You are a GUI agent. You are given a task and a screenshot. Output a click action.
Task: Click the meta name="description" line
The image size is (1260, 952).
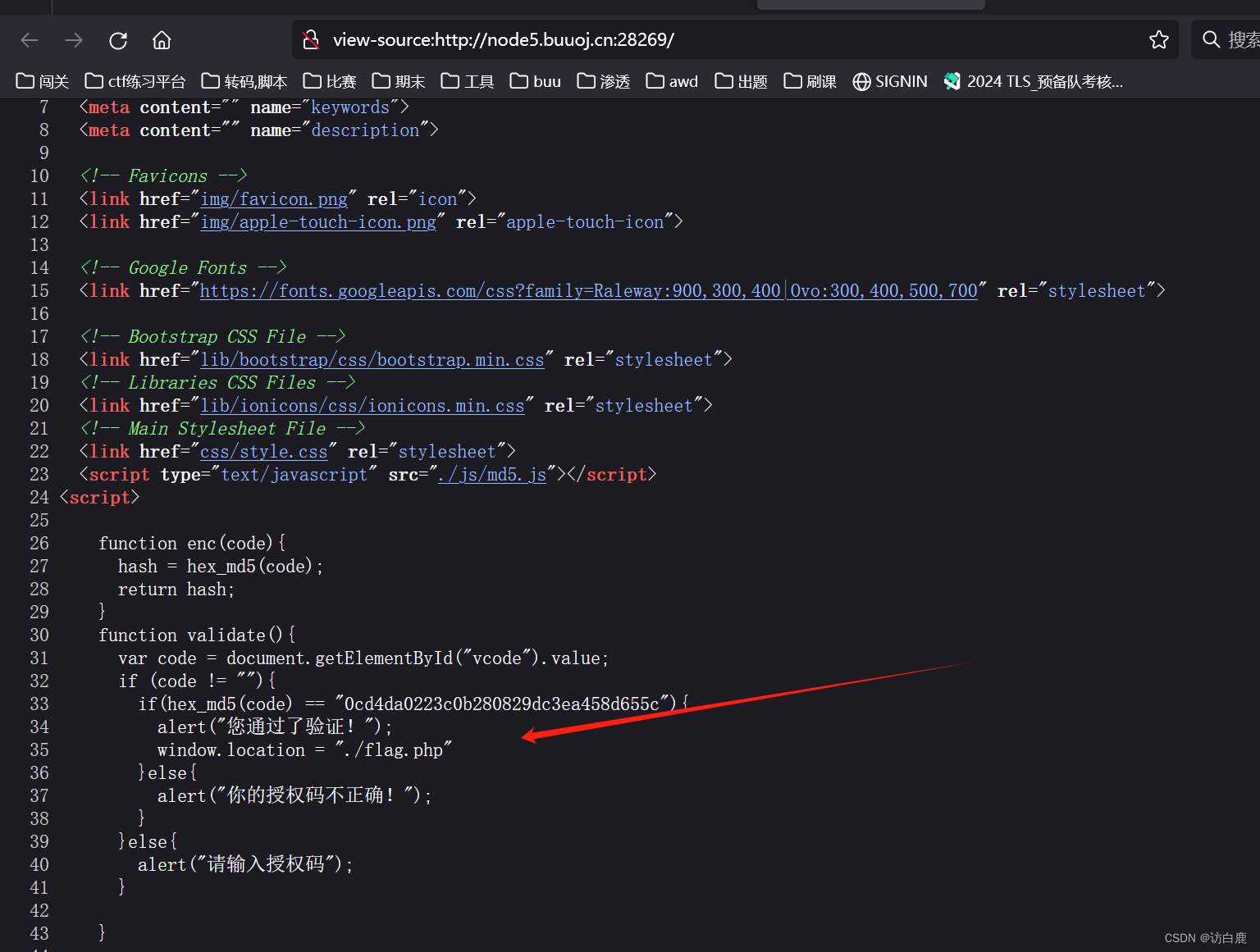pos(258,130)
